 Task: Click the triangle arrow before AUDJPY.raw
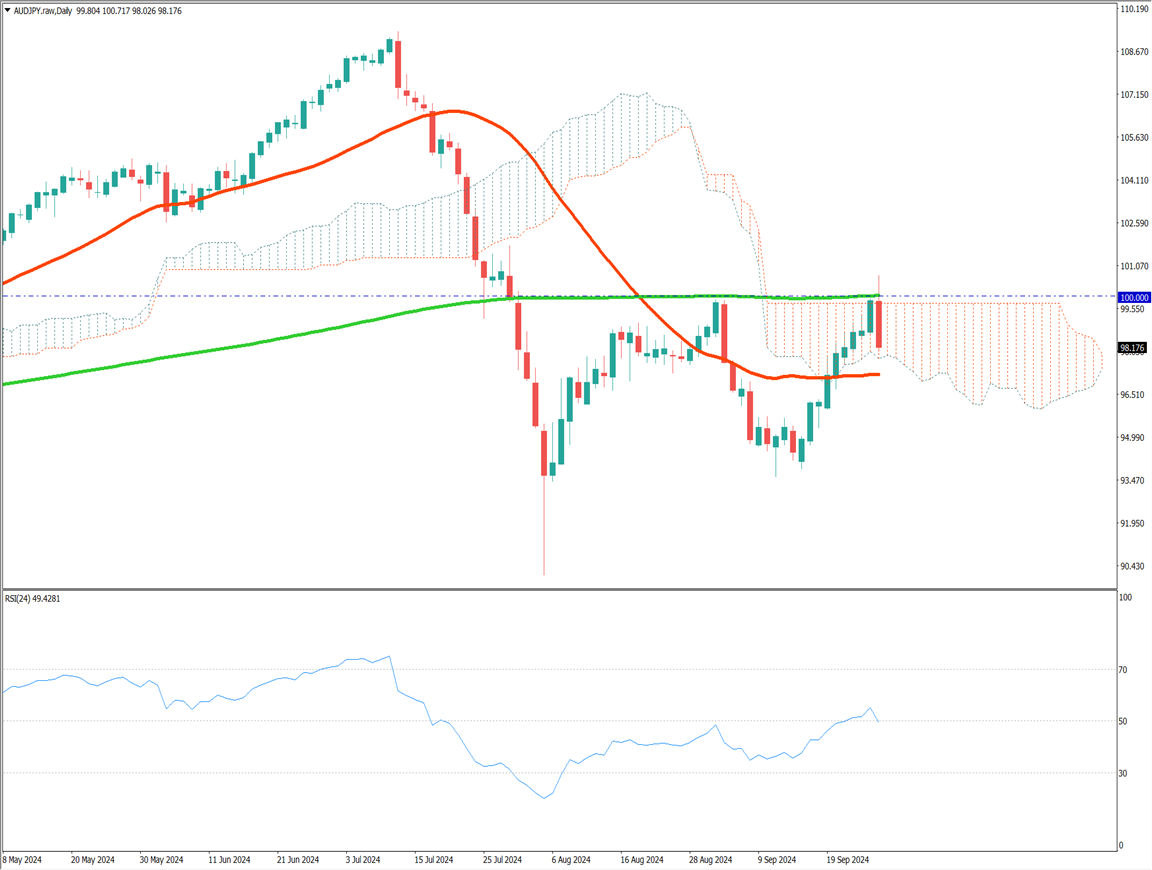(x=7, y=10)
